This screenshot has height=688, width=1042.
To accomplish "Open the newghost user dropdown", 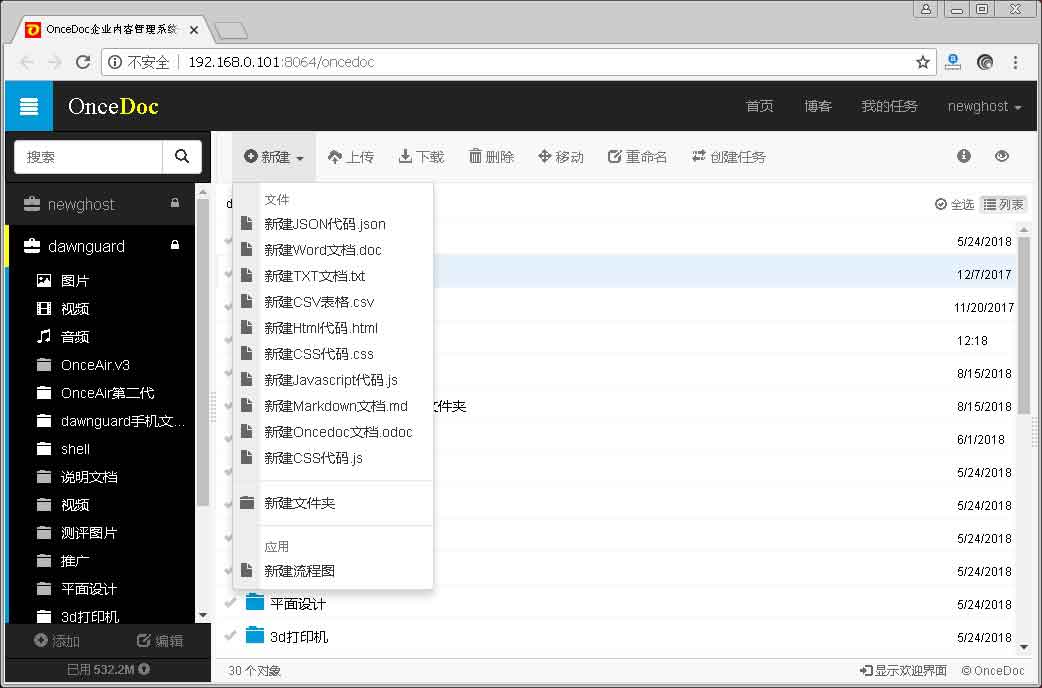I will [984, 106].
